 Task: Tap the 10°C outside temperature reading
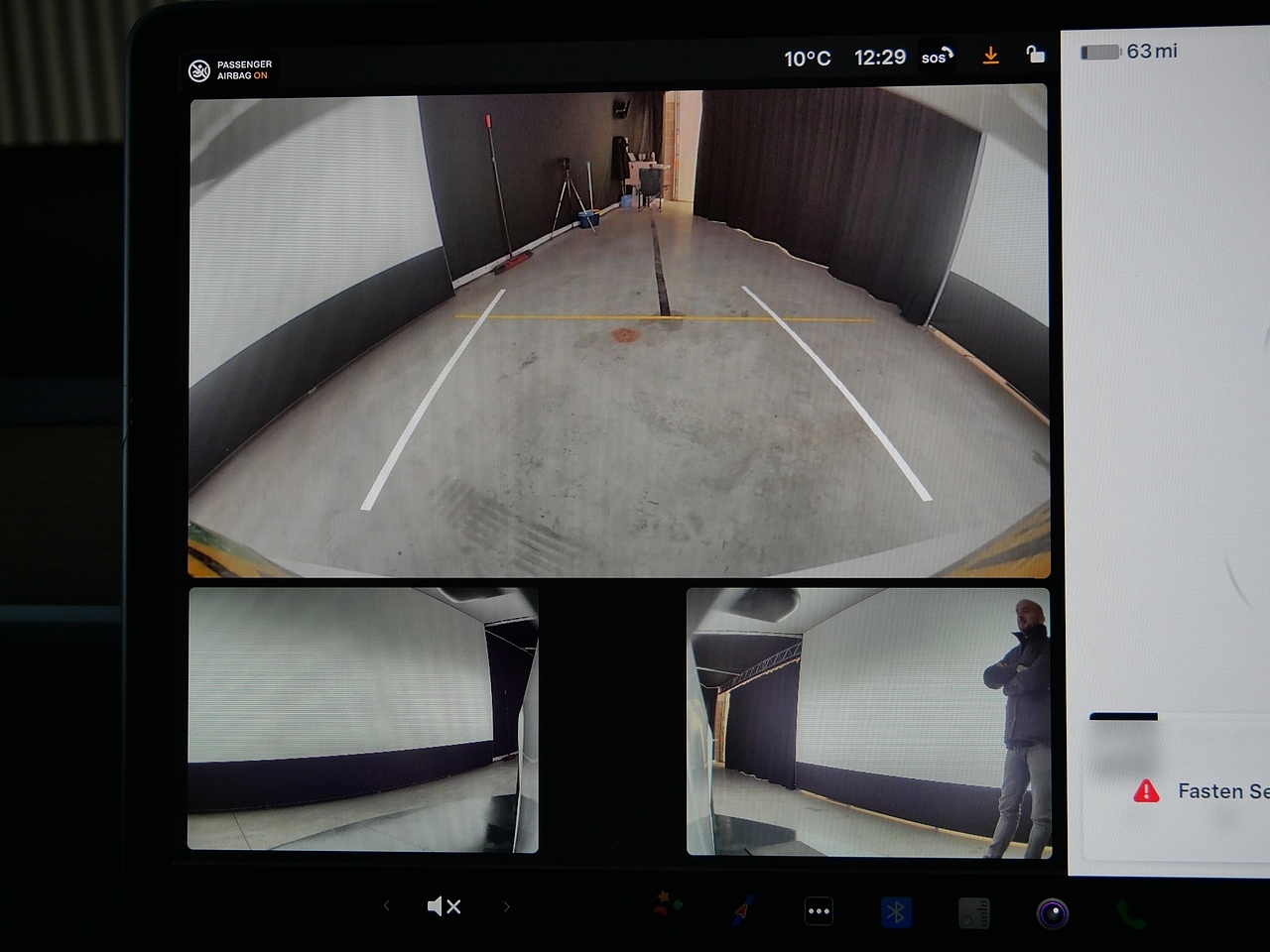pyautogui.click(x=807, y=59)
